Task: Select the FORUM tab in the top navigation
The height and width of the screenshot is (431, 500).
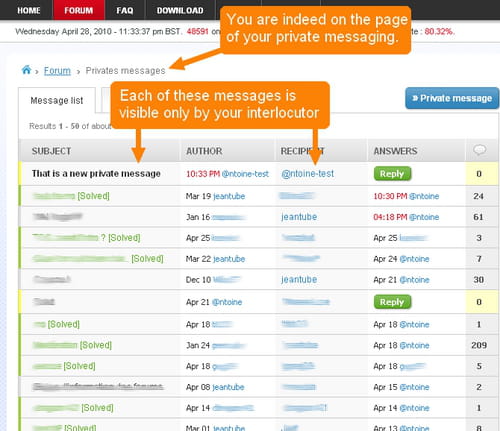Action: [79, 10]
